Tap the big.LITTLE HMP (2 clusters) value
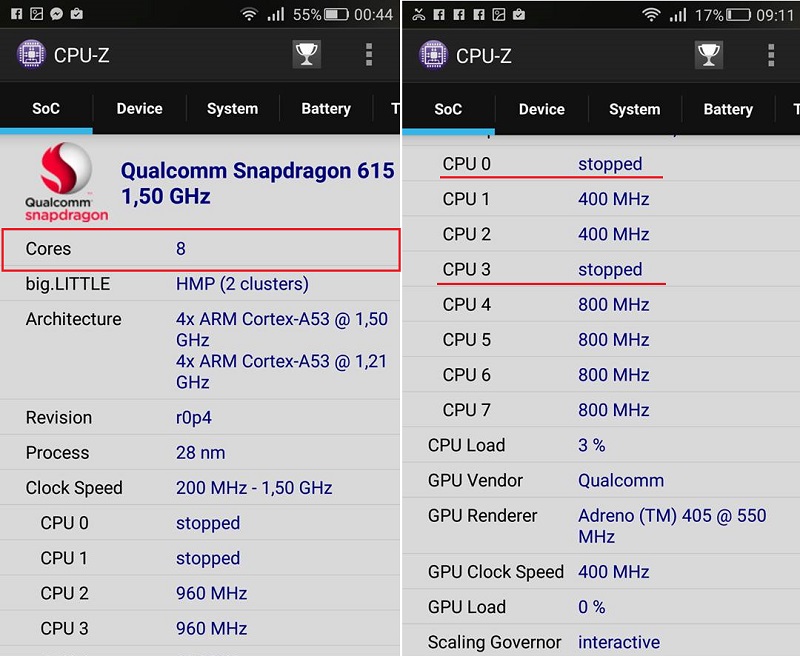This screenshot has width=800, height=656. point(242,284)
